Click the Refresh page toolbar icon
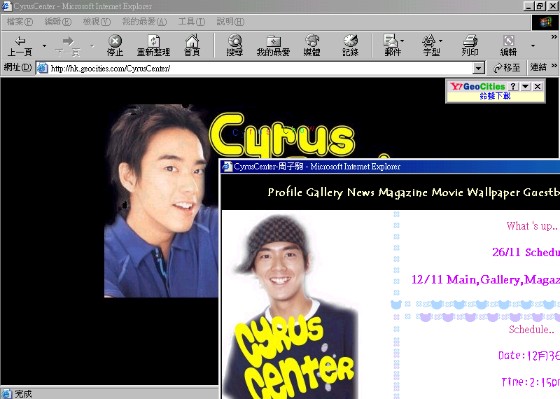Image resolution: width=560 pixels, height=399 pixels. point(153,46)
